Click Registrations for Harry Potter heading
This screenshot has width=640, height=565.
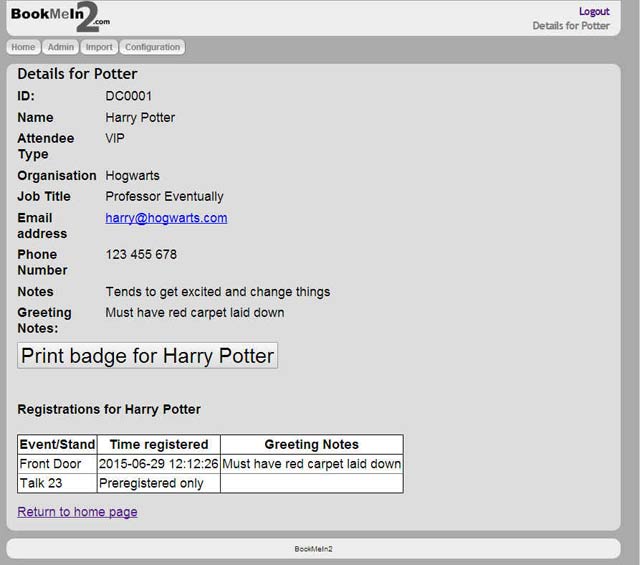click(x=109, y=409)
